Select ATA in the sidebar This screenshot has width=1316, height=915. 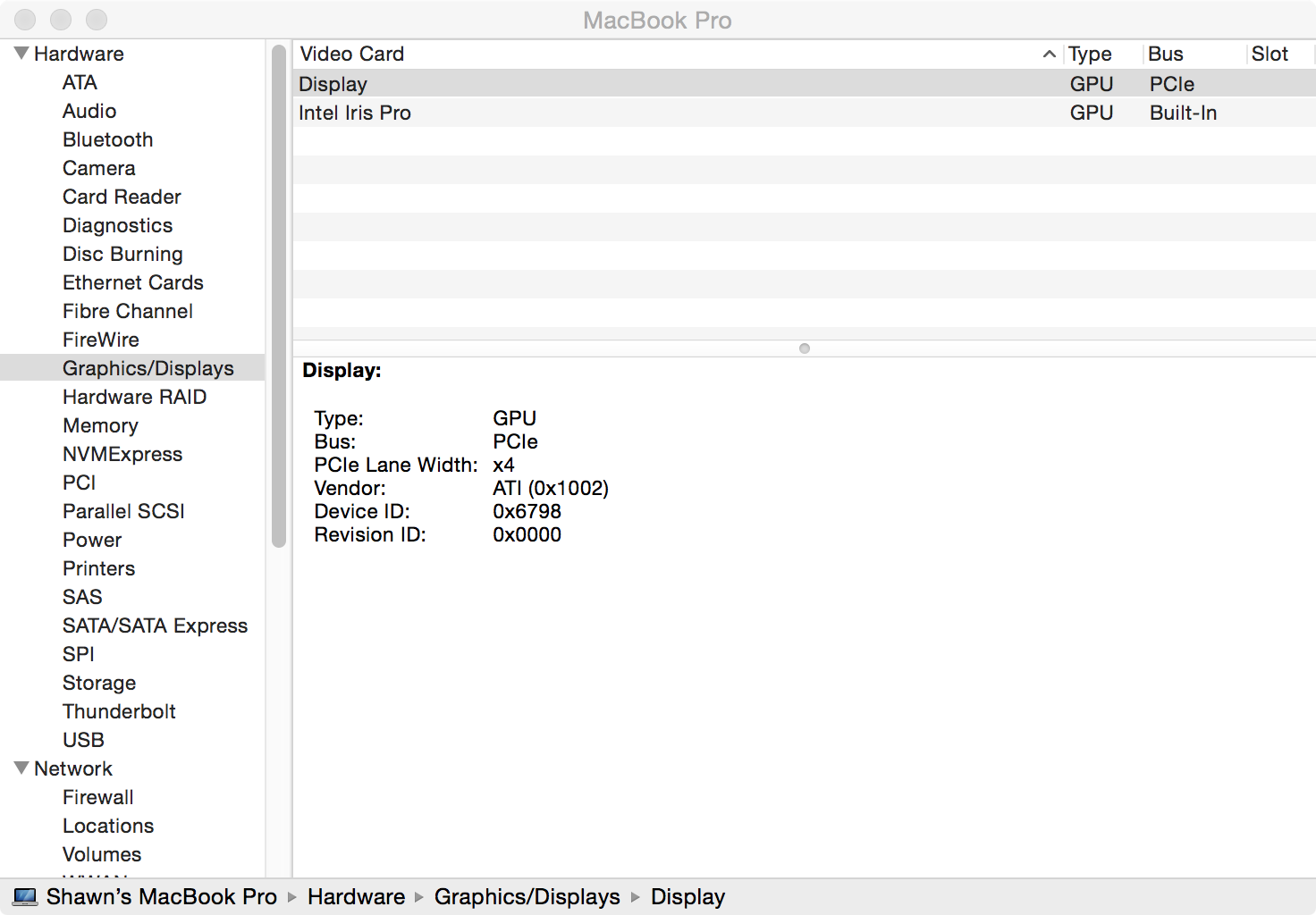80,82
